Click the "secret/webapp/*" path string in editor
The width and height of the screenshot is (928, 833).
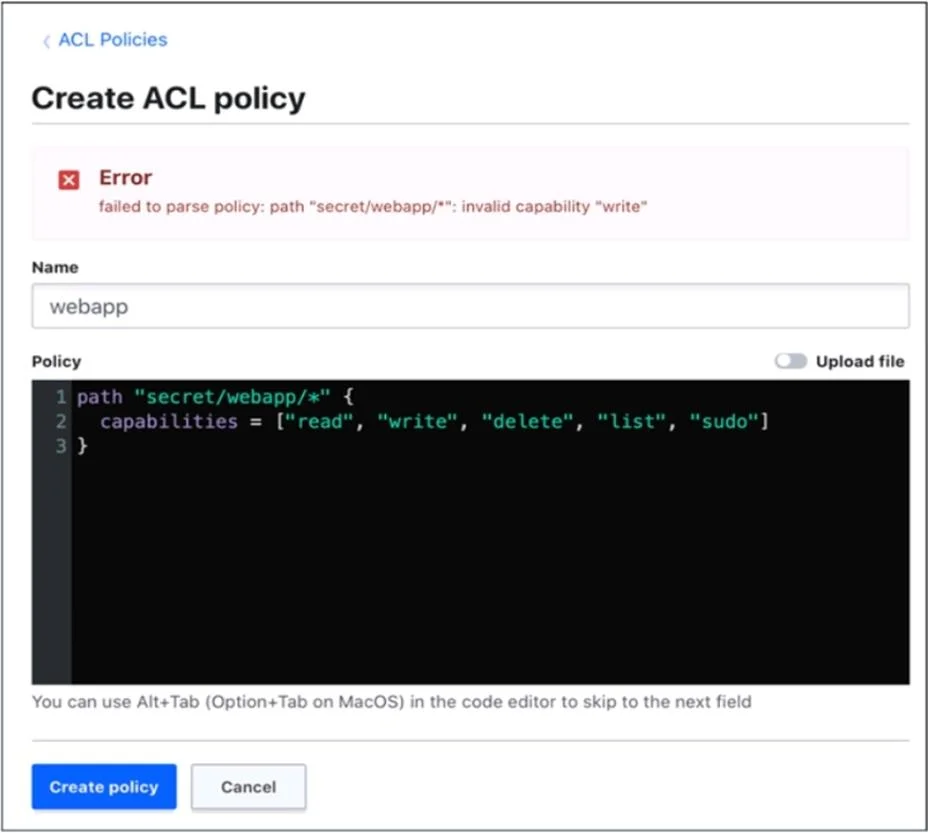point(232,397)
